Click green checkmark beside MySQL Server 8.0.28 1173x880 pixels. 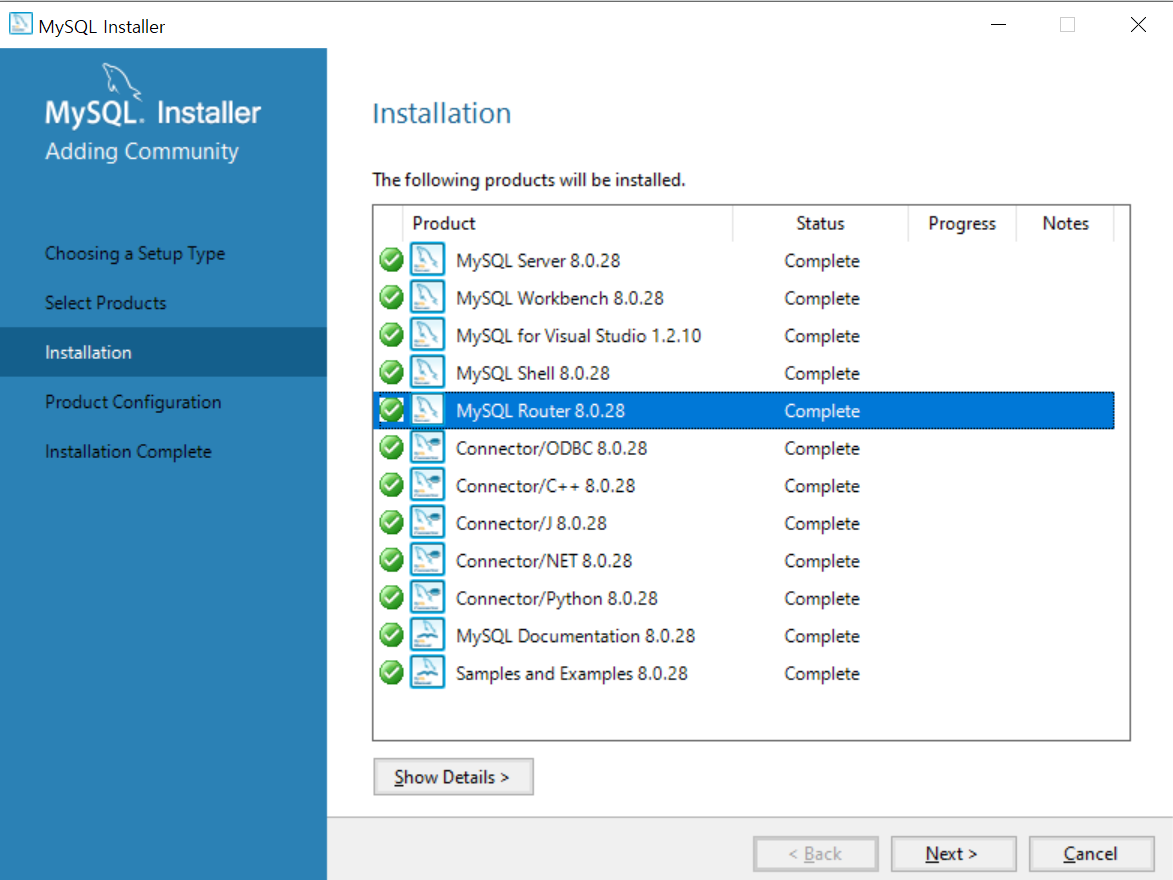click(391, 260)
